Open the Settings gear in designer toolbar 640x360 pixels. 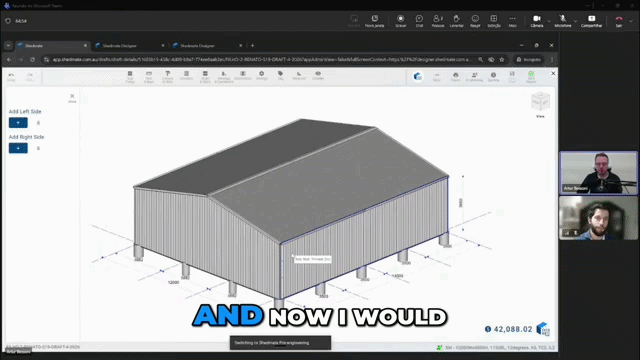[262, 76]
